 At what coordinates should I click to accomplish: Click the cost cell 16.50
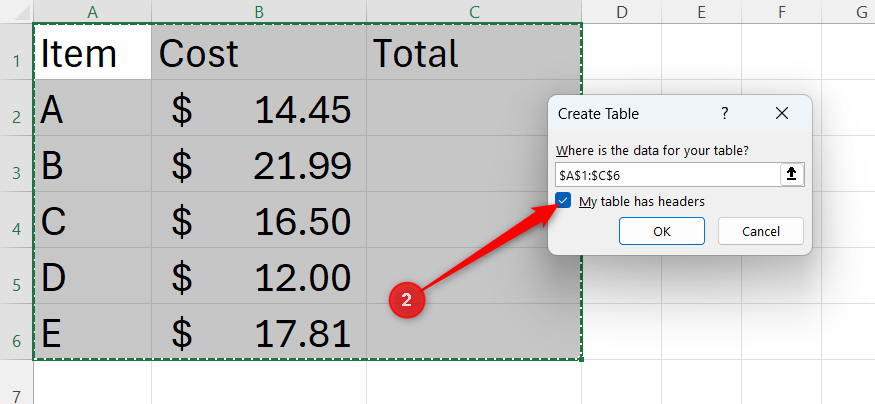[259, 220]
